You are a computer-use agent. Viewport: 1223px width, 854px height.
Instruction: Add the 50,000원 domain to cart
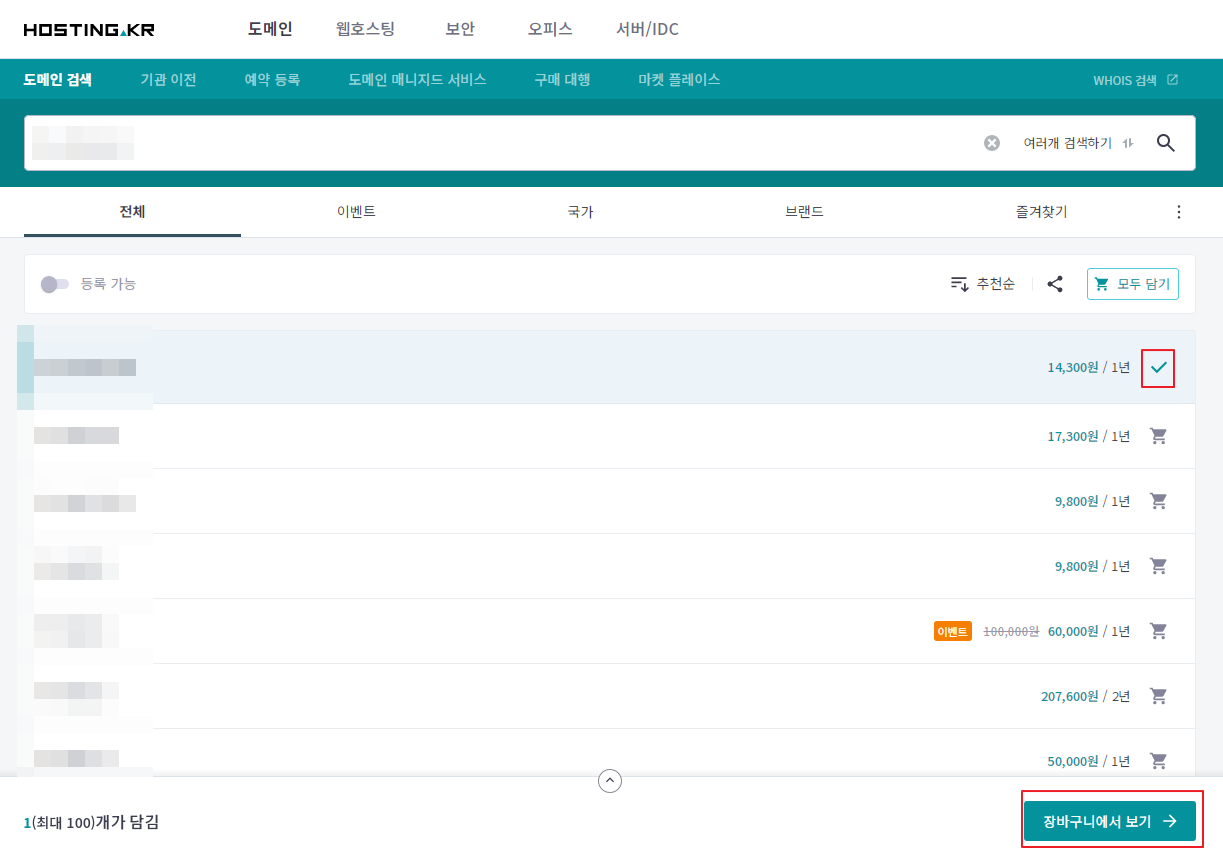click(1158, 761)
